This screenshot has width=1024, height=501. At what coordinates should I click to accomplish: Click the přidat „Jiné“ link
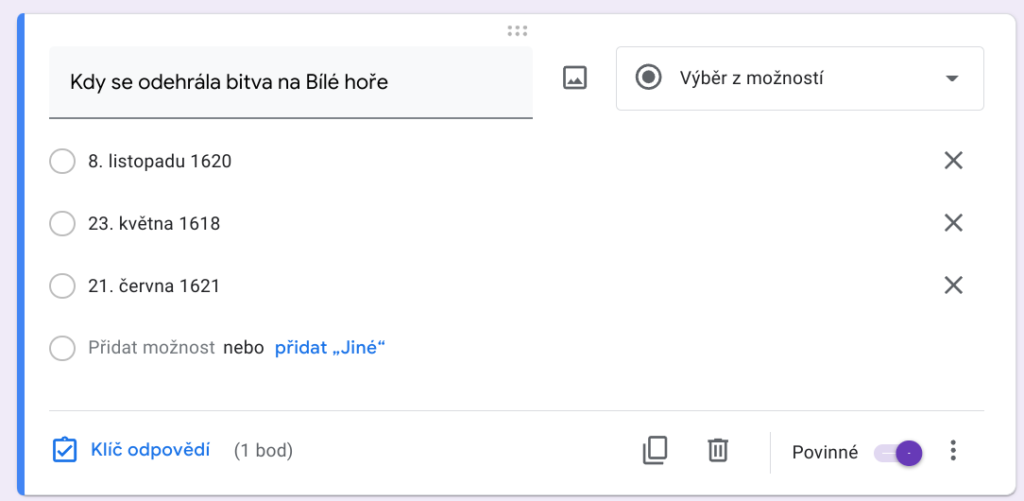pyautogui.click(x=330, y=348)
